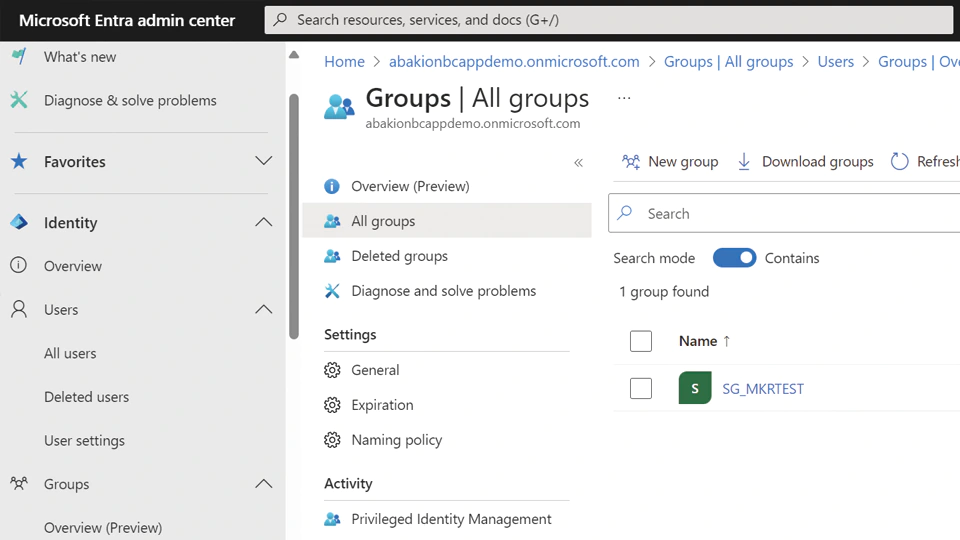The image size is (960, 540).
Task: Open Overview (Preview) under Groups sidebar
Action: click(103, 527)
